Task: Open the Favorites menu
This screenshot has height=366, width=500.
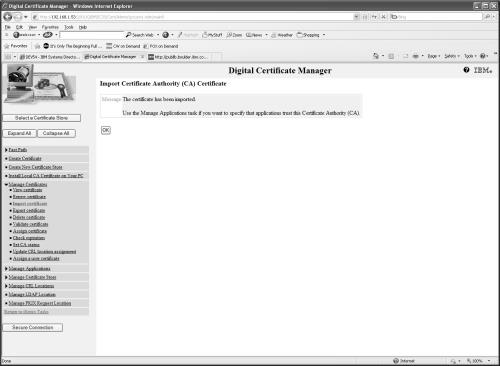Action: coord(50,27)
